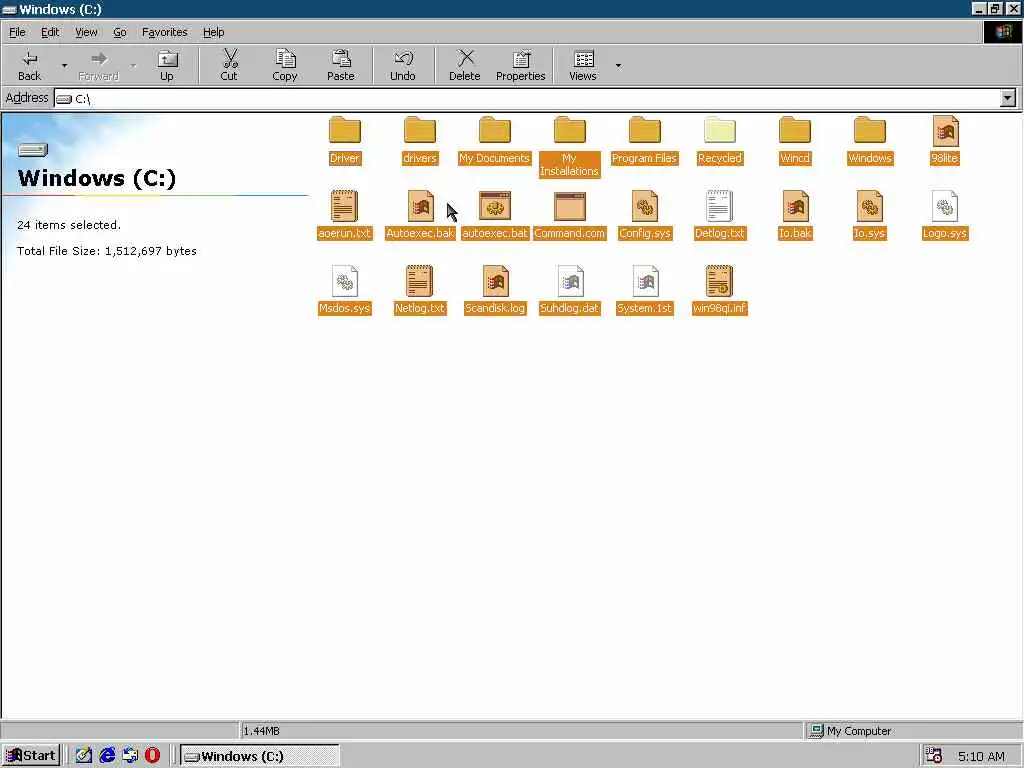Click the Task Scheduler tray icon
The width and height of the screenshot is (1024, 768).
[x=934, y=756]
